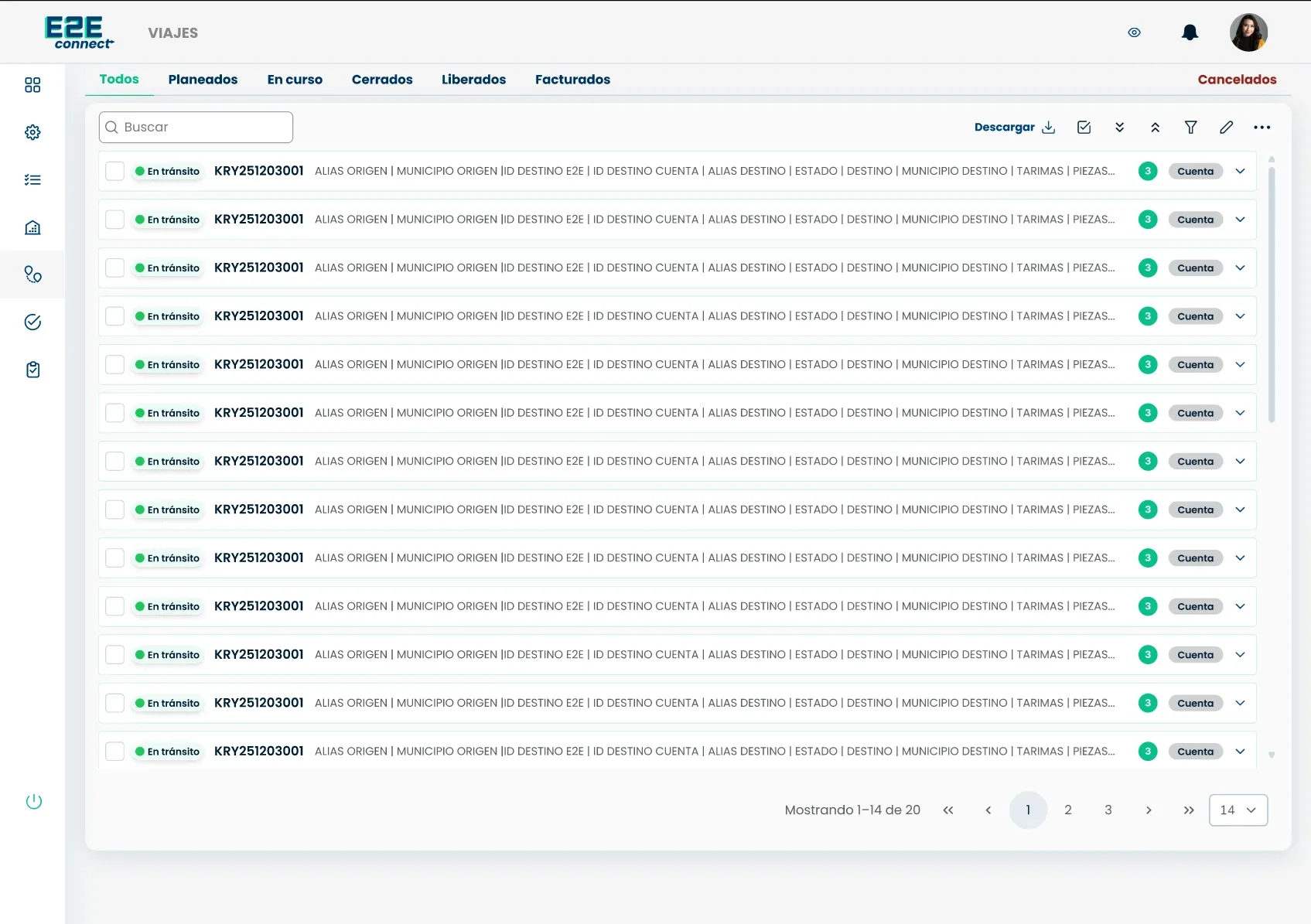
Task: Expand the eleventh trip row chevron
Action: (1241, 655)
